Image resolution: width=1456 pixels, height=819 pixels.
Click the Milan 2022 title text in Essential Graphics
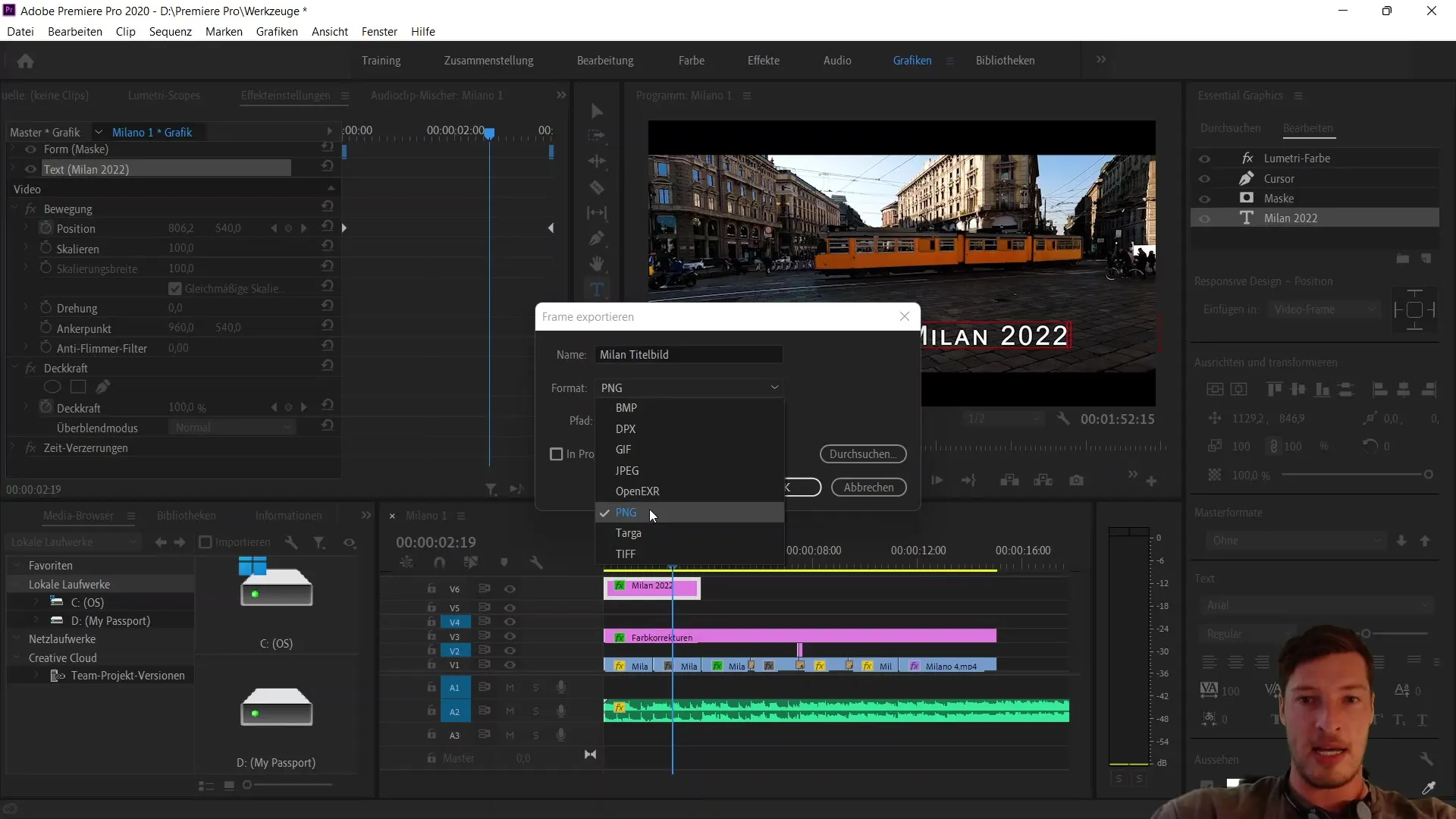pos(1289,218)
